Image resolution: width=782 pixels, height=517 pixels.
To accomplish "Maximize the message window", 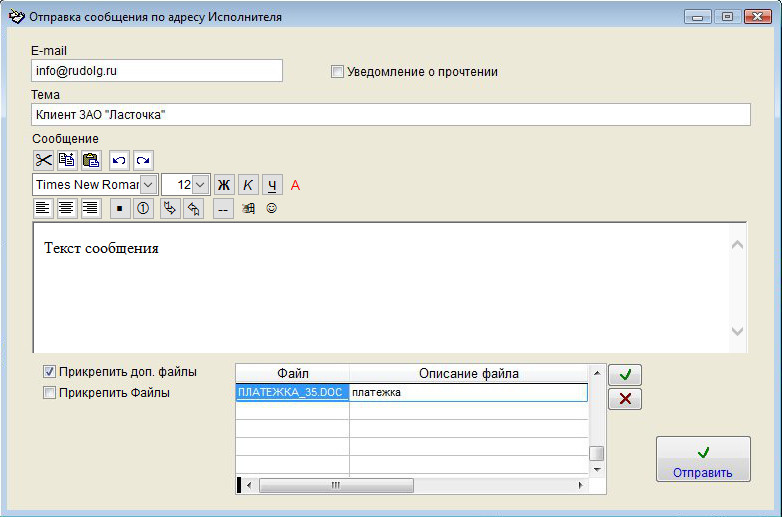I will tap(727, 17).
